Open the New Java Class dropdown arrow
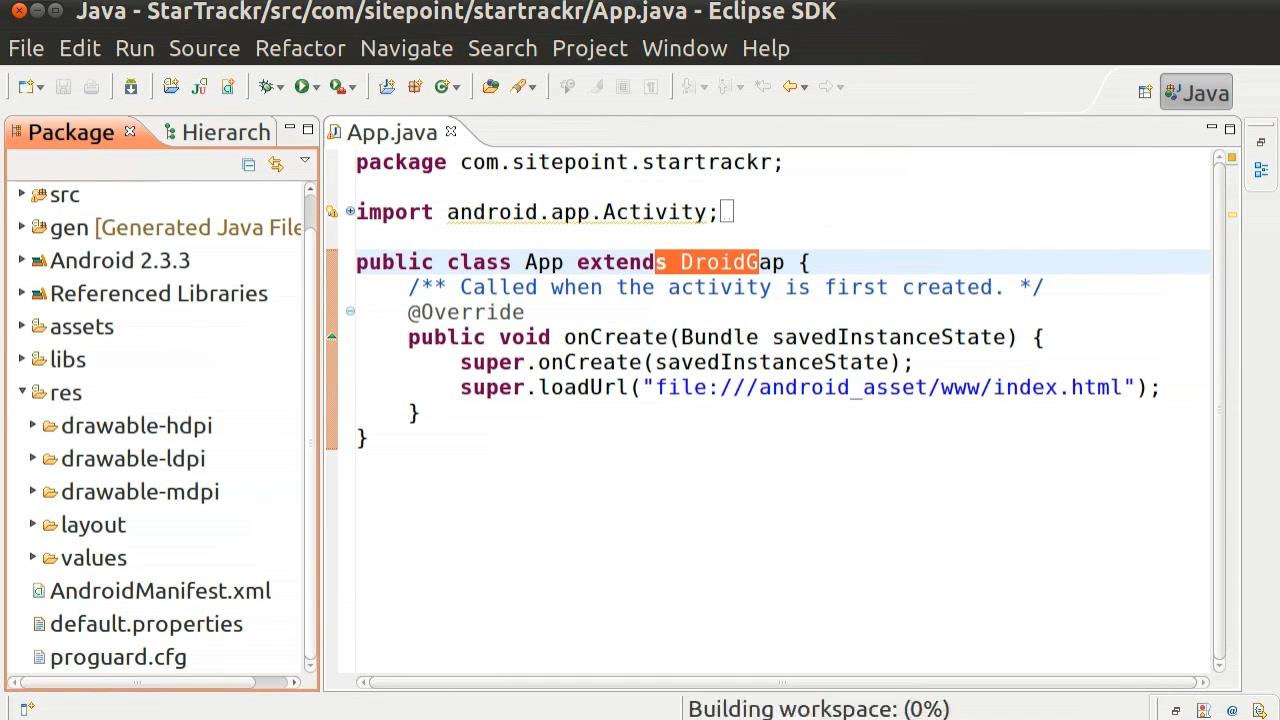Image resolution: width=1280 pixels, height=720 pixels. 456,88
